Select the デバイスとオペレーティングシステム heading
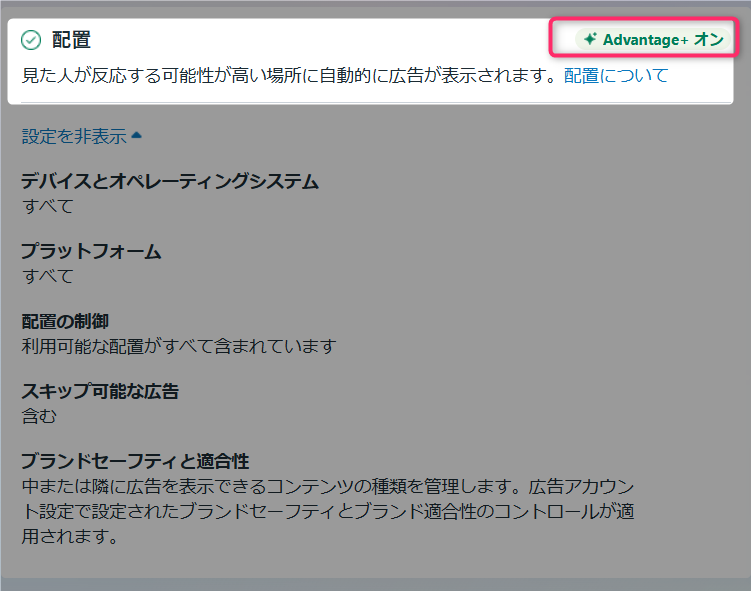The image size is (751, 591). click(170, 182)
